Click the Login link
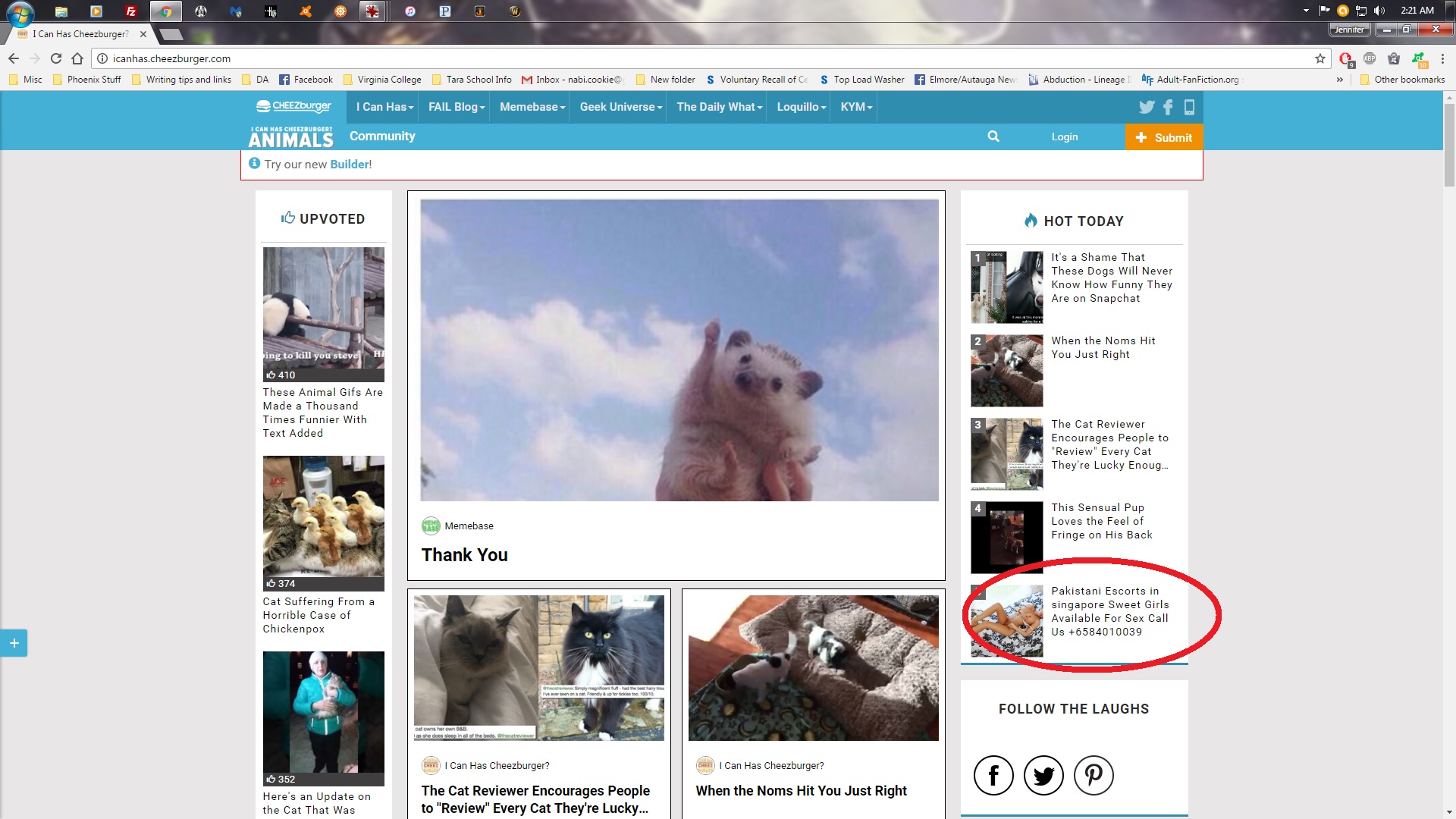 (1065, 136)
